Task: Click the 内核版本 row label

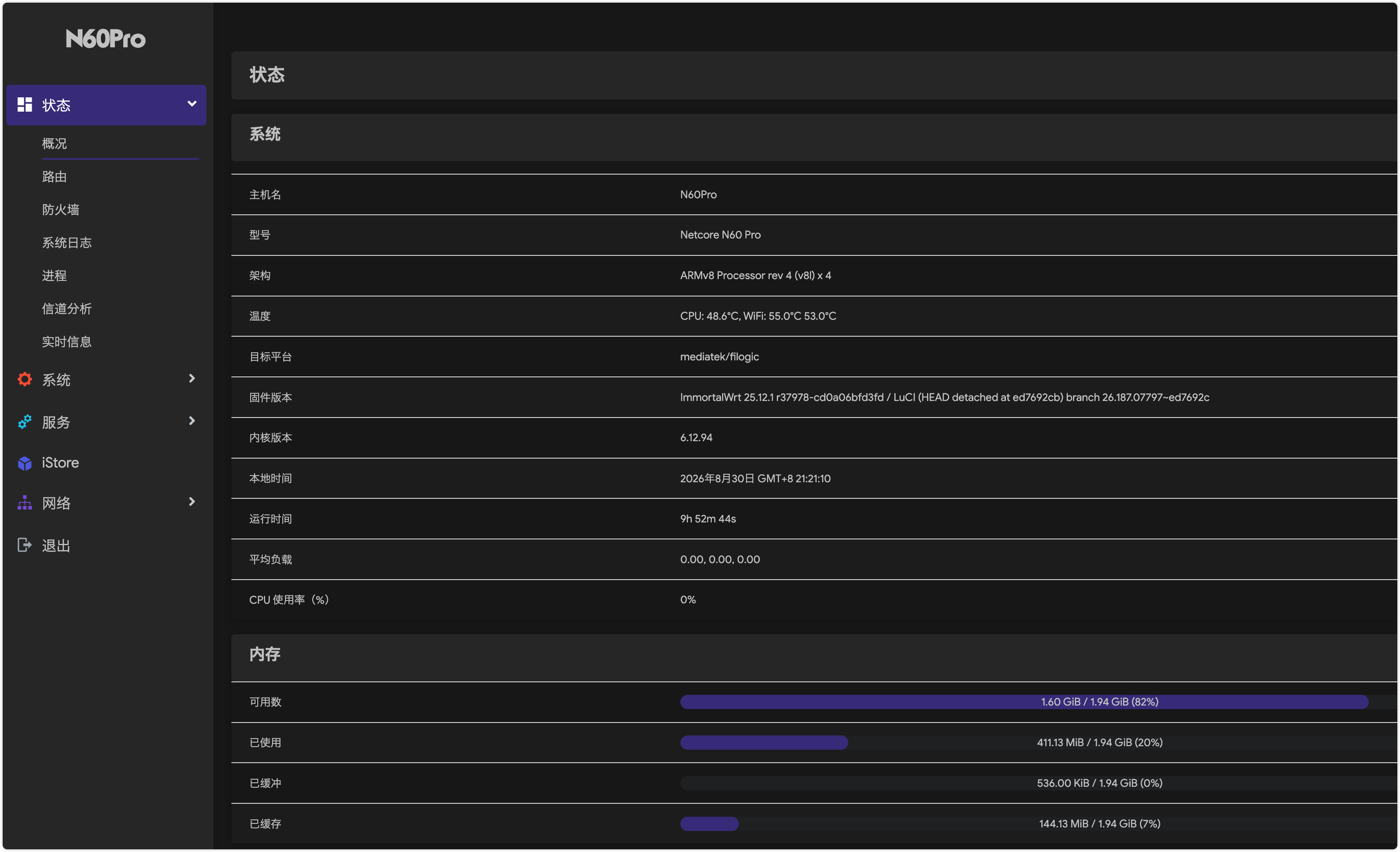Action: click(x=270, y=437)
